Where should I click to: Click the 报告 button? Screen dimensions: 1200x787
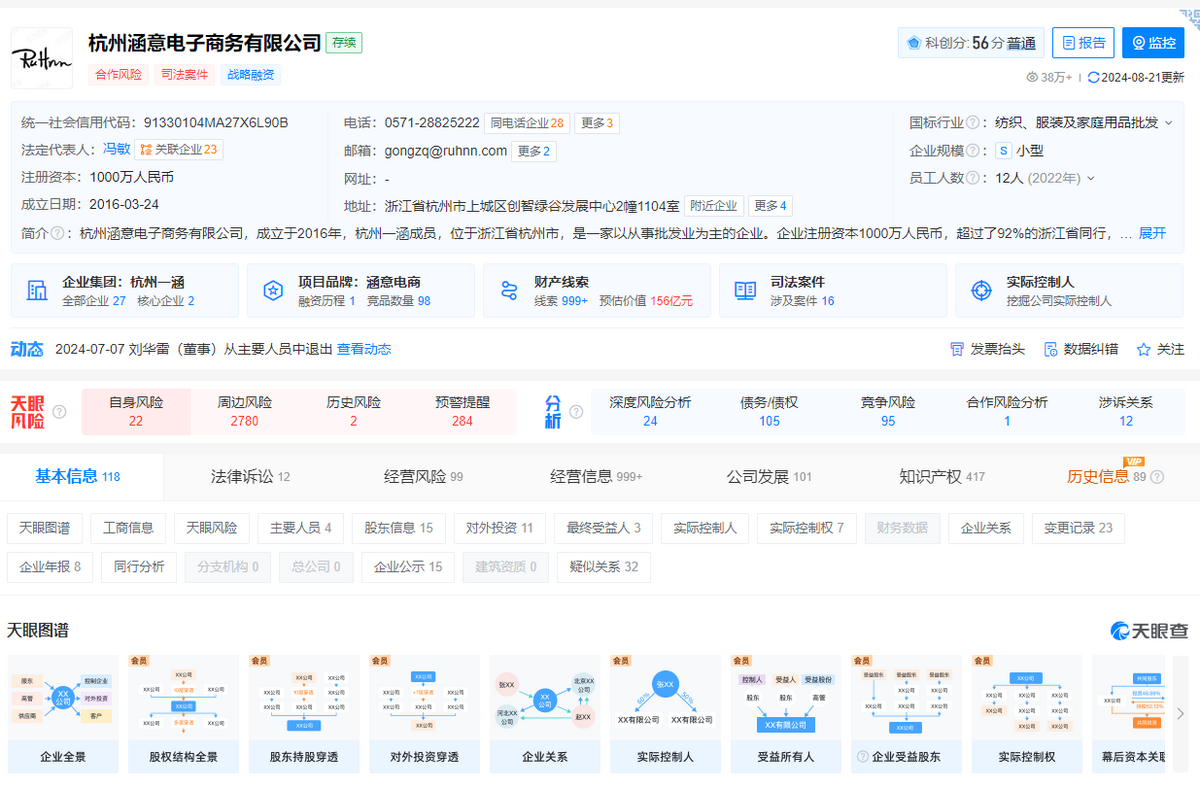click(1083, 43)
